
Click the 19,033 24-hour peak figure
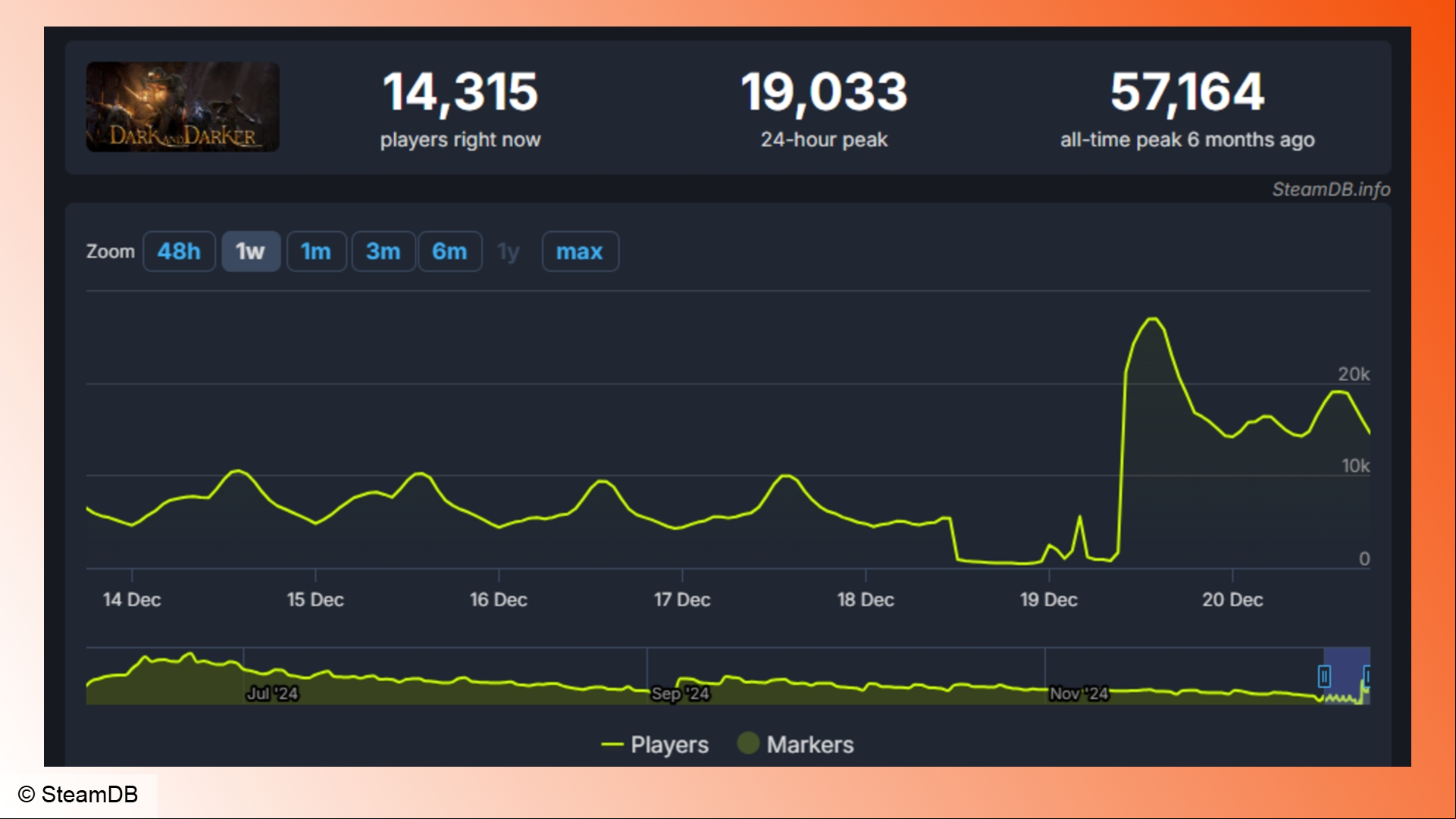pyautogui.click(x=824, y=92)
